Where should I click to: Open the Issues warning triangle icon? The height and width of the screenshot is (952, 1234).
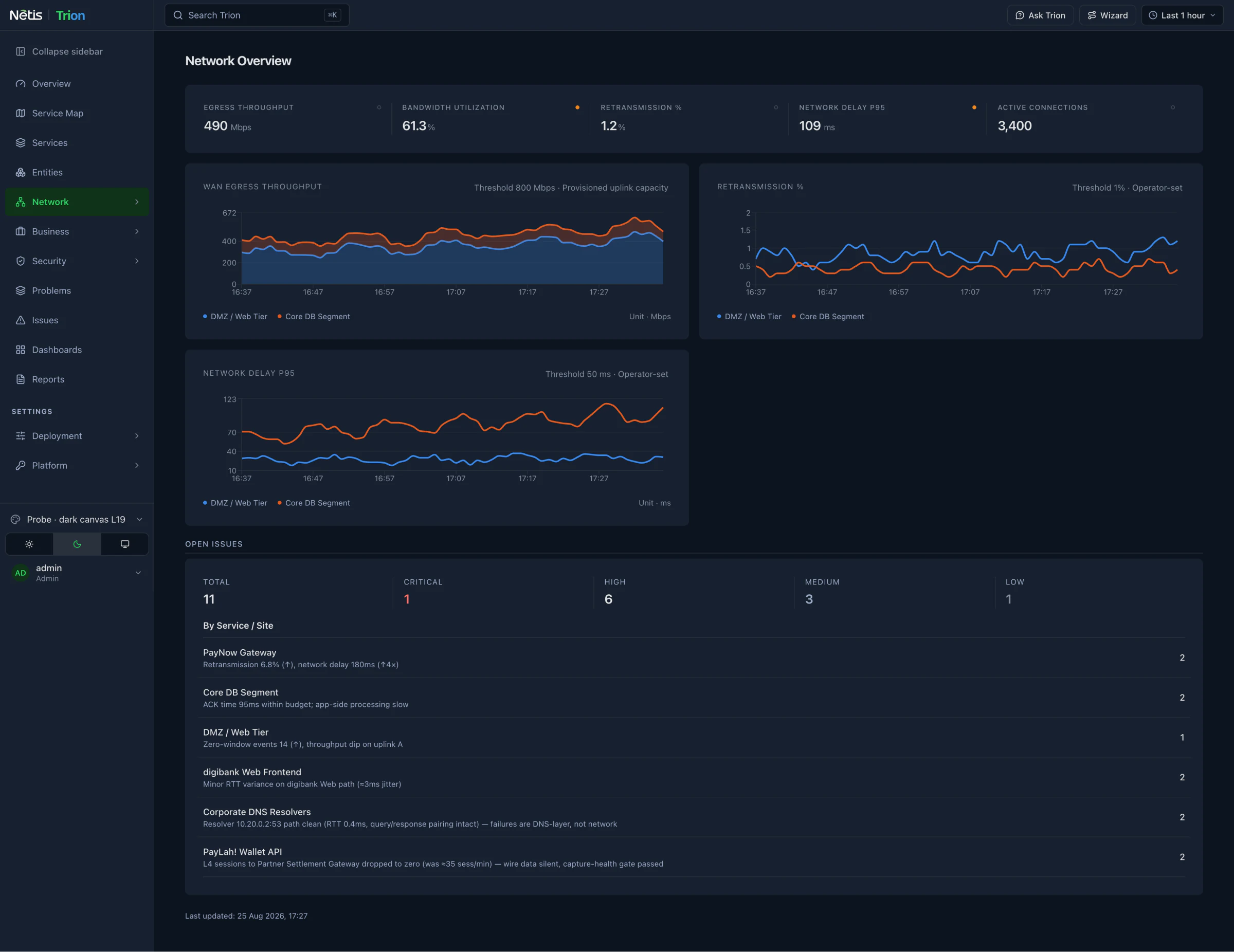point(21,320)
